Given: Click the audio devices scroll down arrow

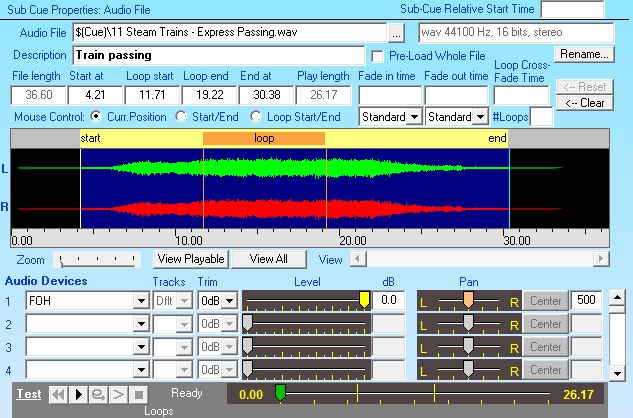Looking at the screenshot, I should click(x=617, y=373).
